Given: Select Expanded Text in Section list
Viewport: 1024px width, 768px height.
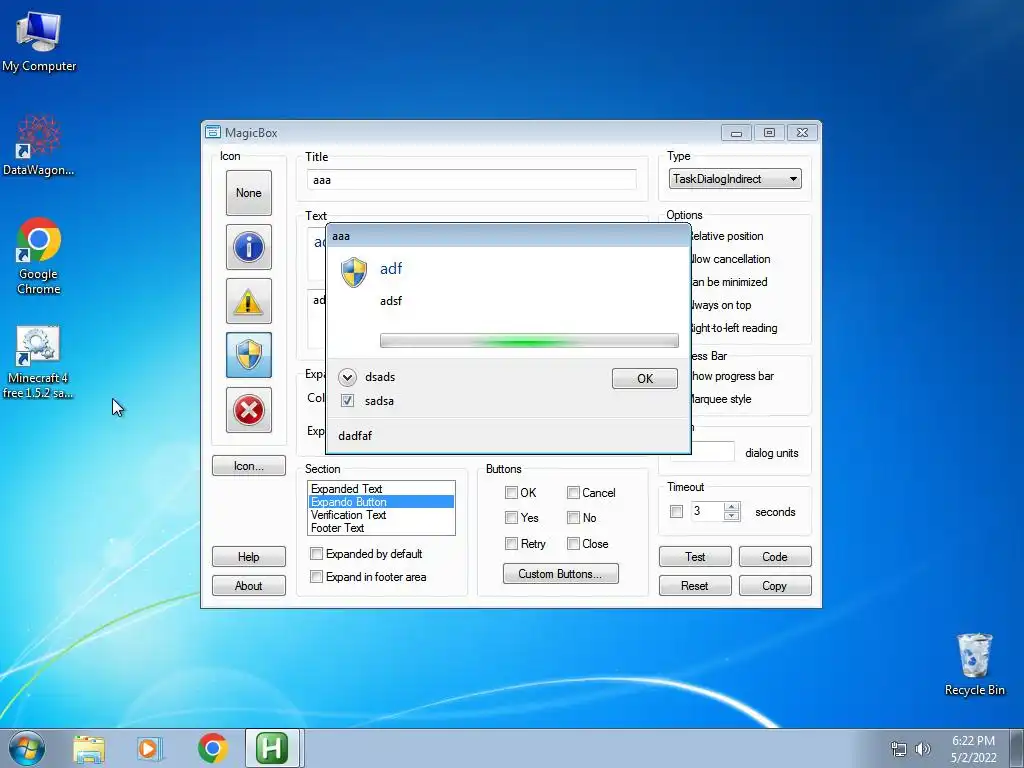Looking at the screenshot, I should click(381, 488).
